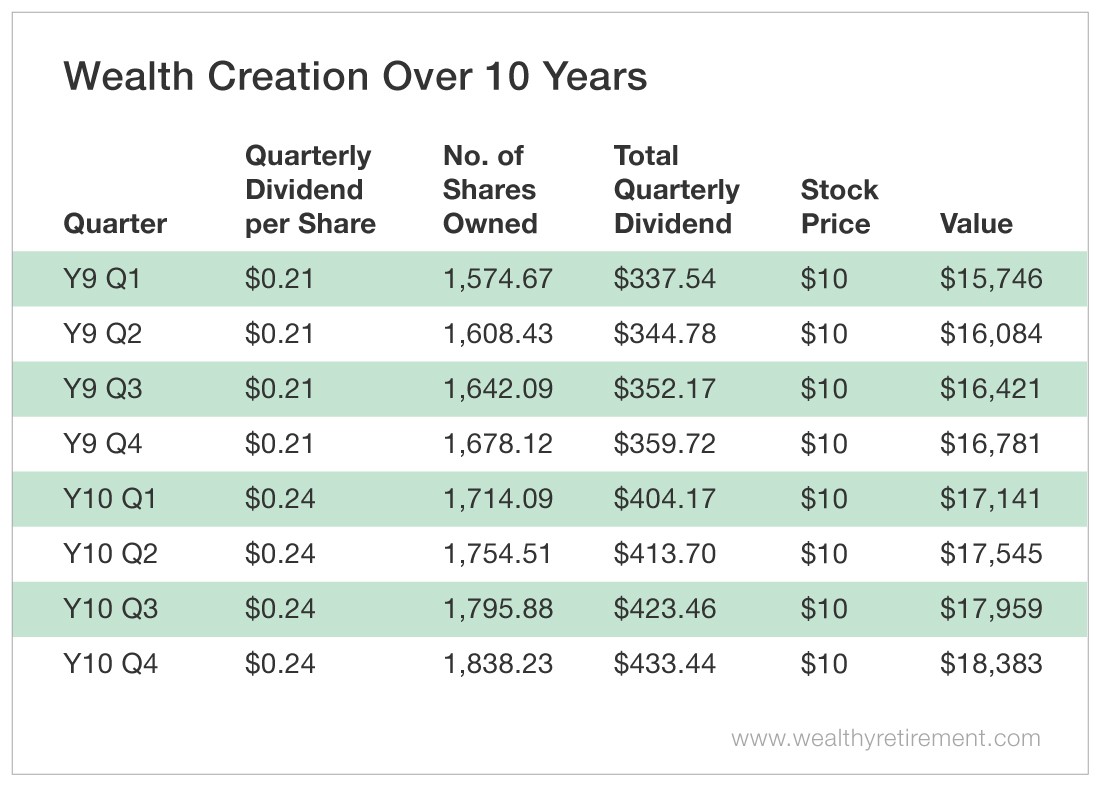
Task: Click the $16,781 value cell
Action: point(990,443)
